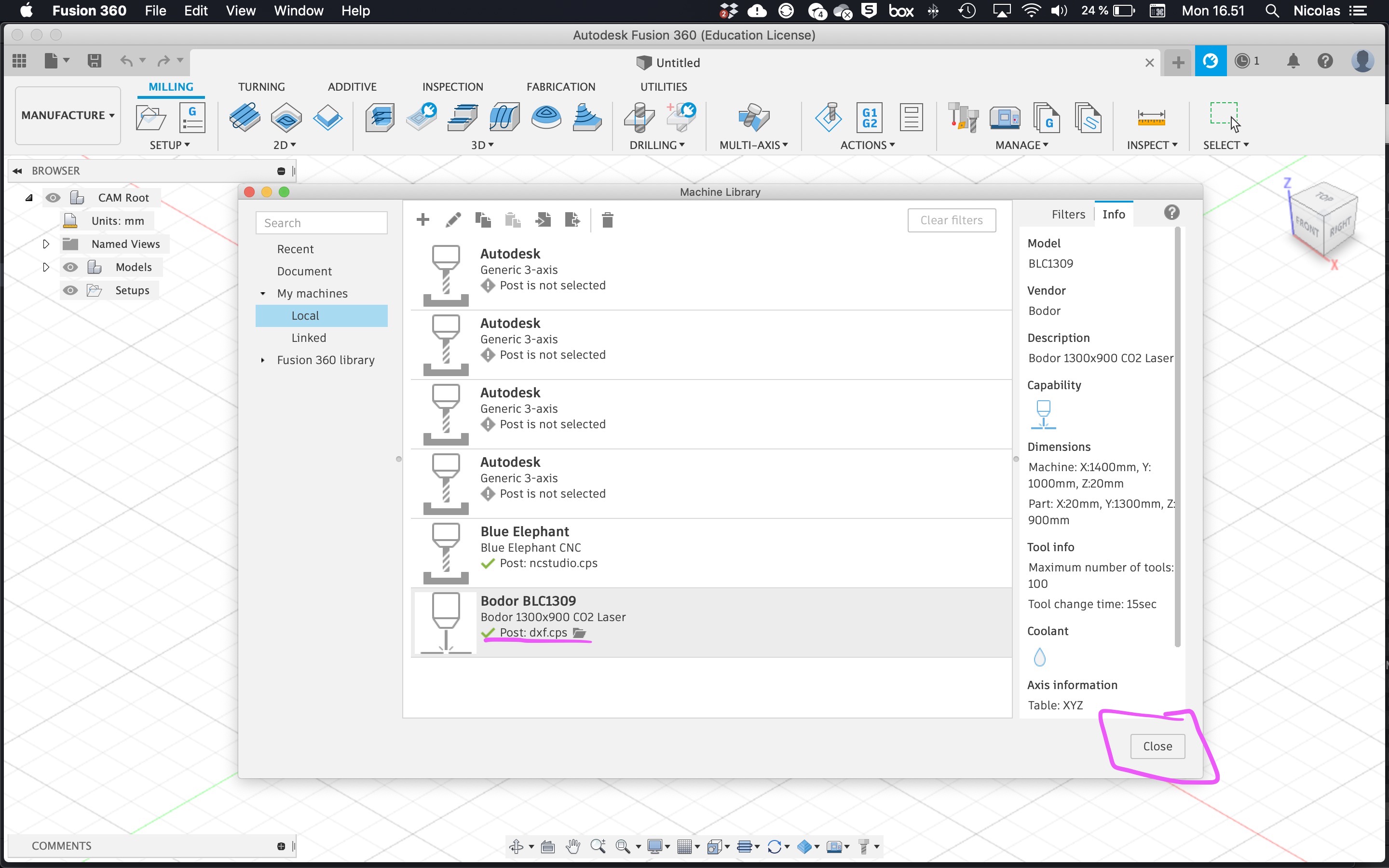Click the folder icon next to Post: dxf.cps
This screenshot has width=1389, height=868.
pyautogui.click(x=580, y=633)
